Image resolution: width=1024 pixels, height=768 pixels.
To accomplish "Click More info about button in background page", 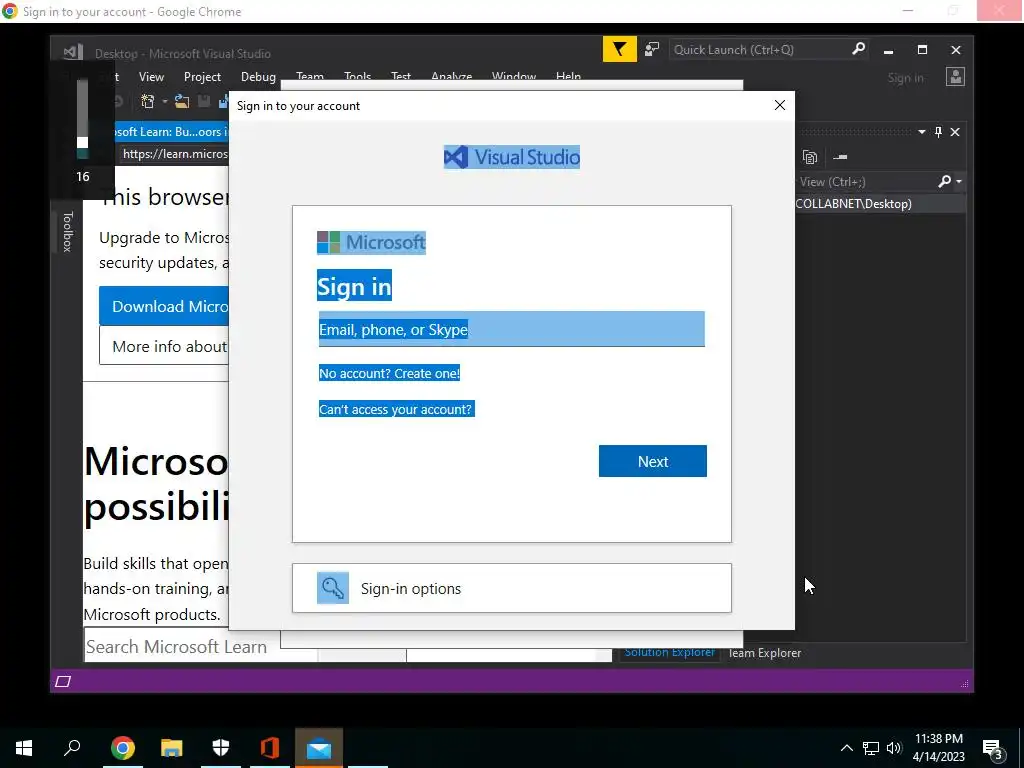I will 164,346.
